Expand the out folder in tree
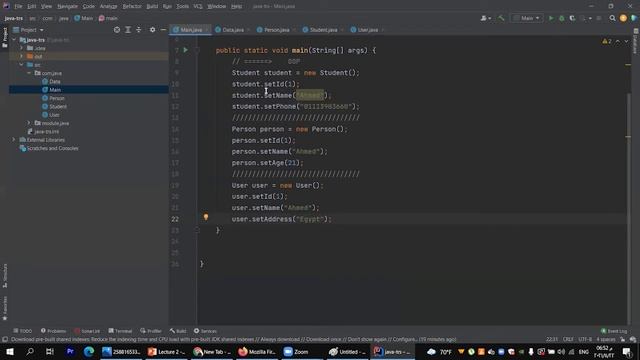640x360 pixels. 22,56
